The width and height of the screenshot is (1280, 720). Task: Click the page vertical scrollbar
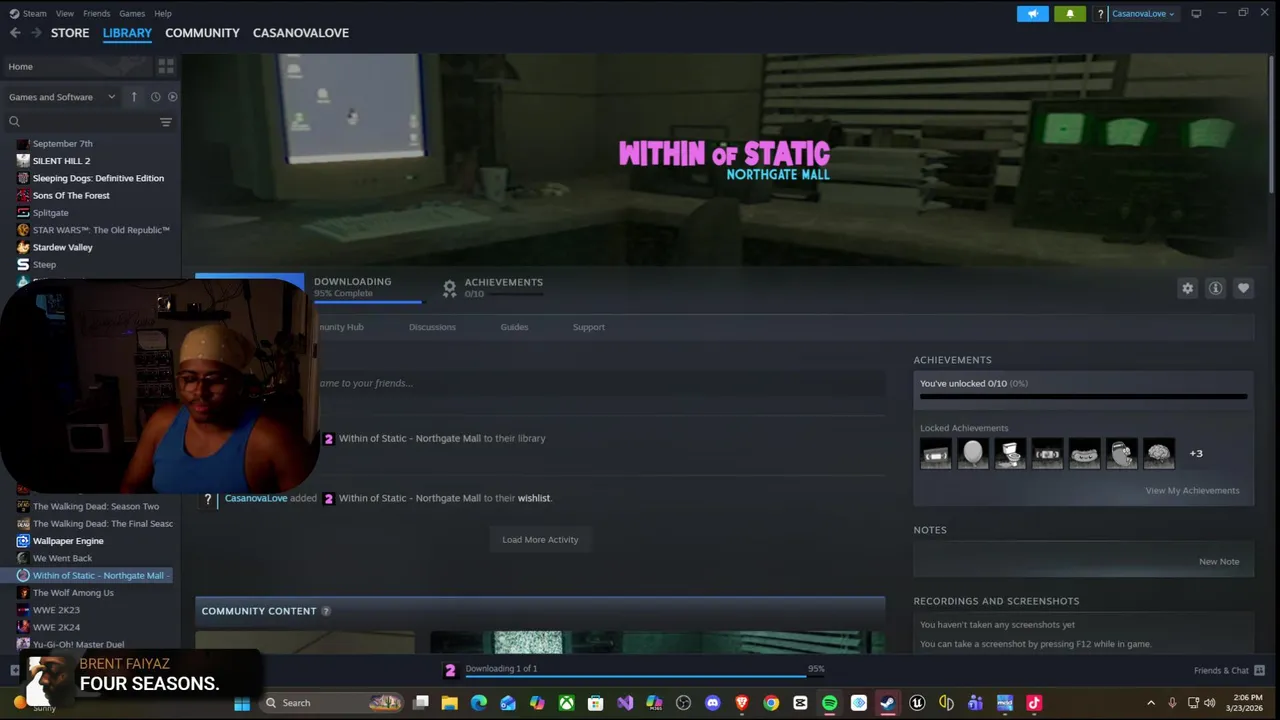[x=1272, y=125]
